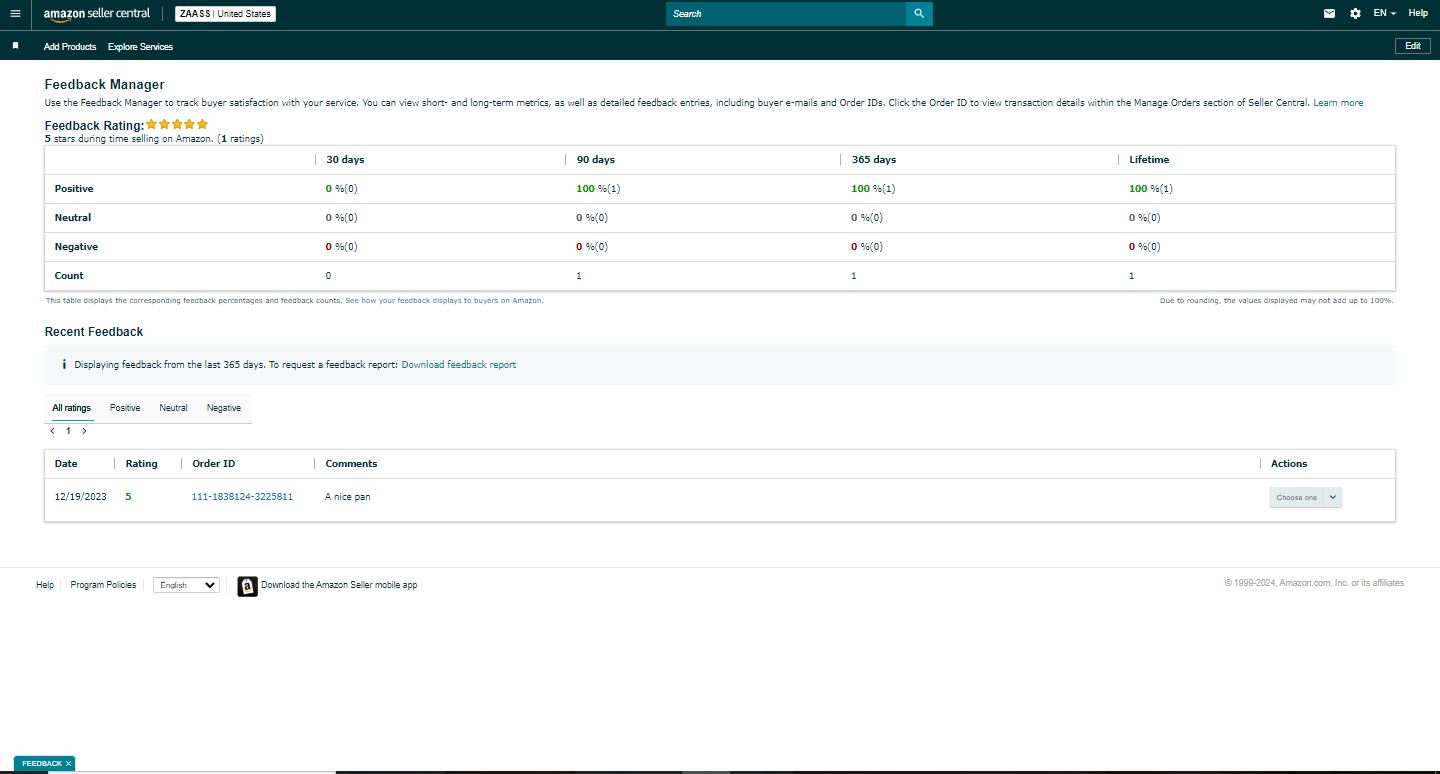Open Add Products menu item
The width and height of the screenshot is (1440, 774).
(x=70, y=47)
